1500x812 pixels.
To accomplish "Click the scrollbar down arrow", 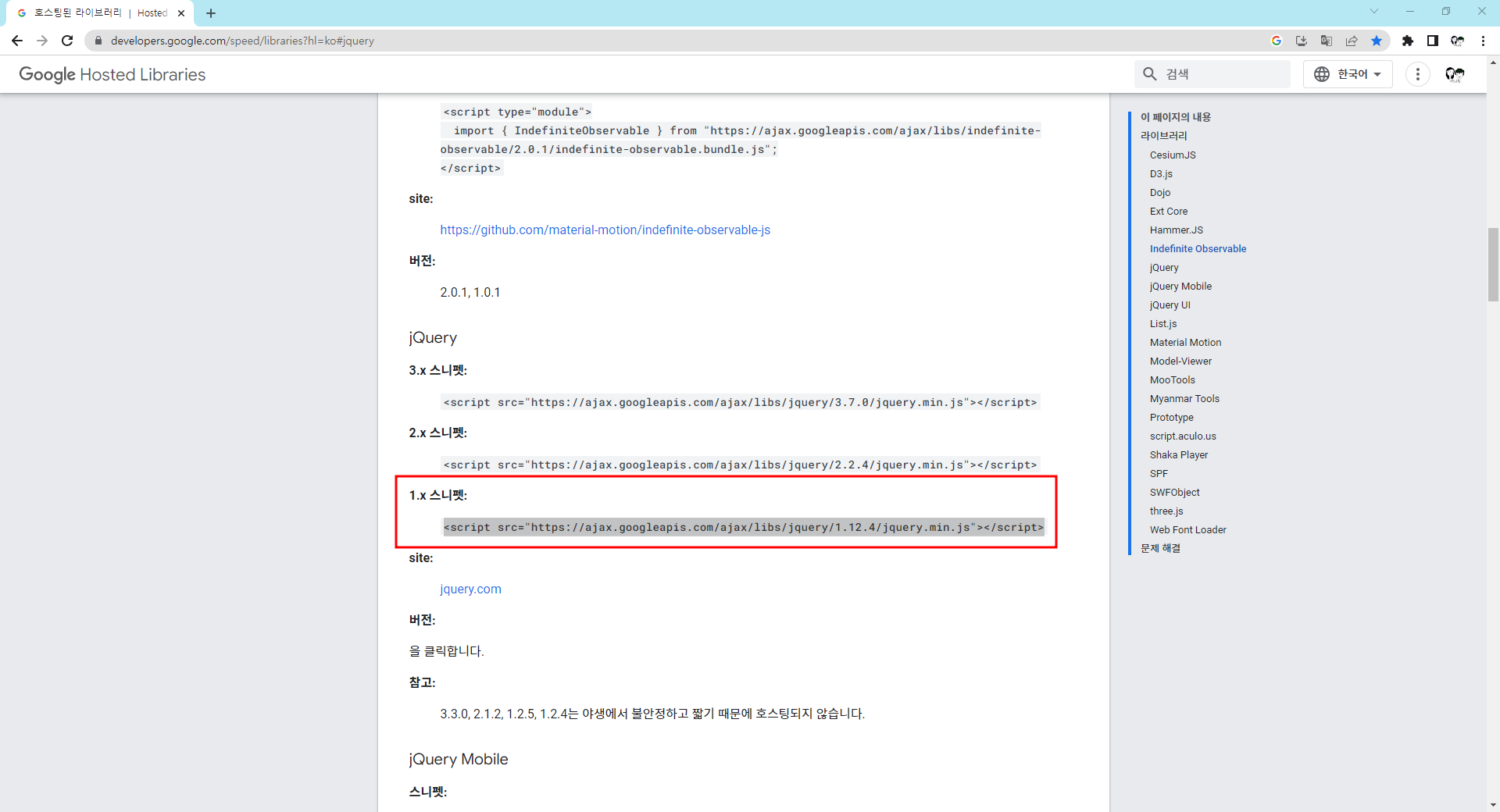I will point(1493,805).
